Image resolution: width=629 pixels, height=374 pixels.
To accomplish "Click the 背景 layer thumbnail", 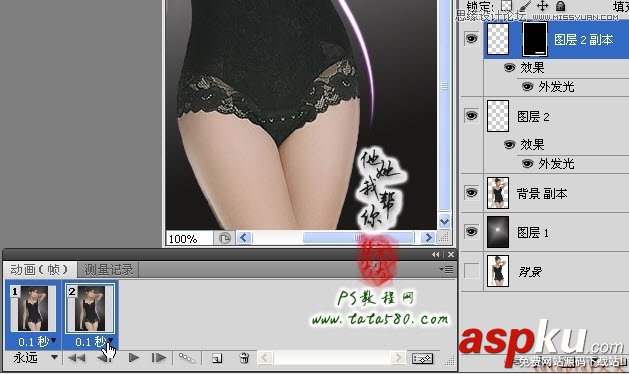I will 498,271.
